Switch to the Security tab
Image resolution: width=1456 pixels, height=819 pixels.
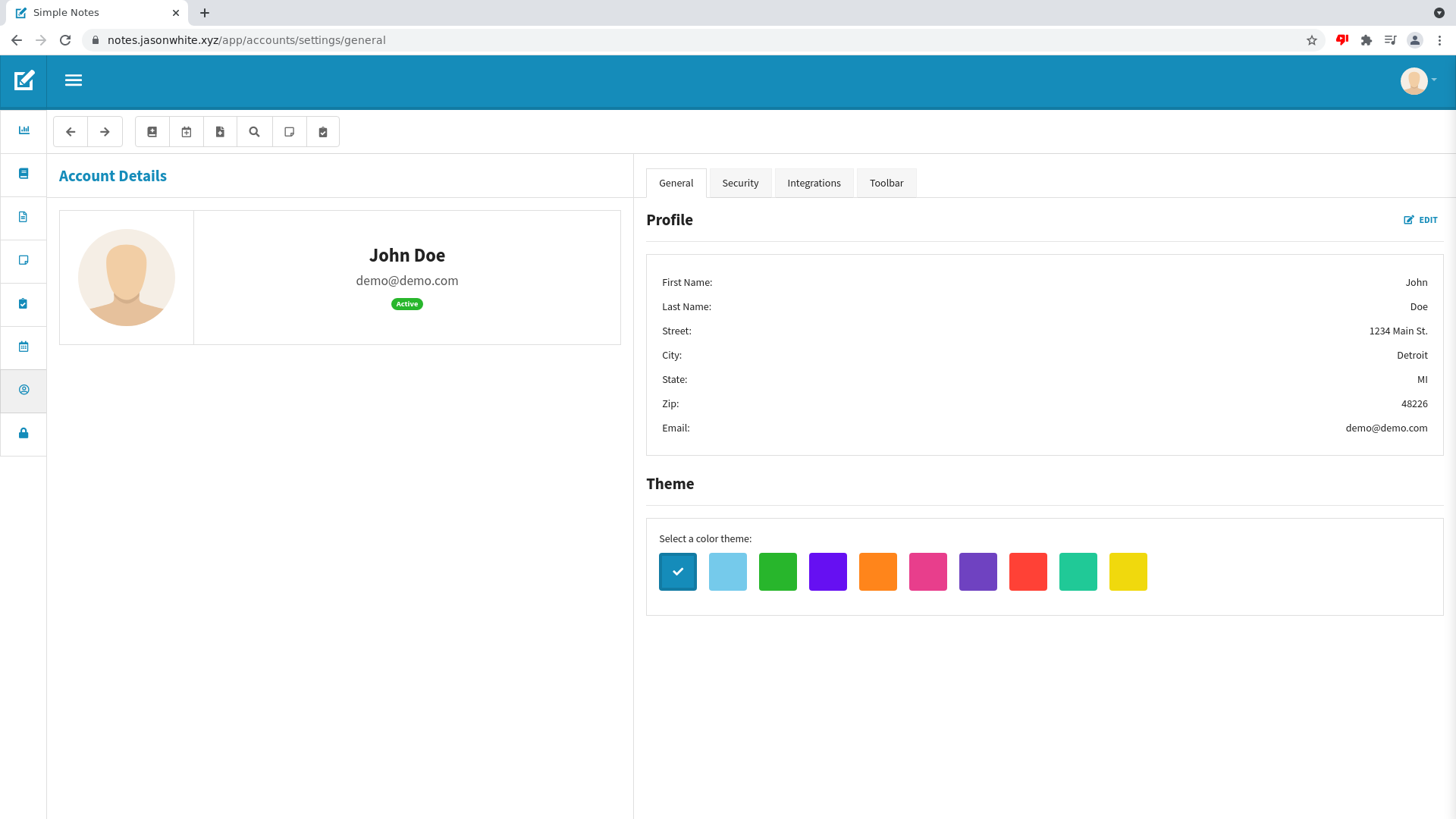[740, 184]
